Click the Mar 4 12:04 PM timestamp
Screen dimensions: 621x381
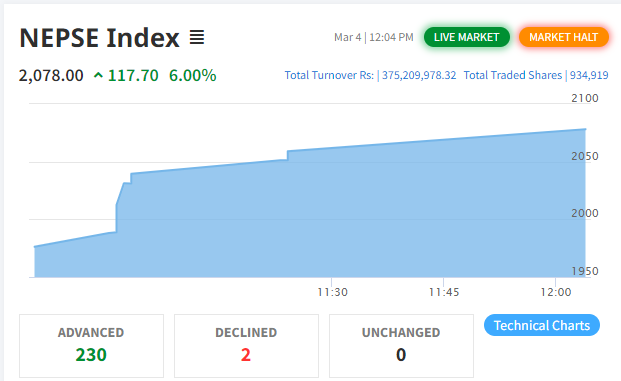click(373, 37)
